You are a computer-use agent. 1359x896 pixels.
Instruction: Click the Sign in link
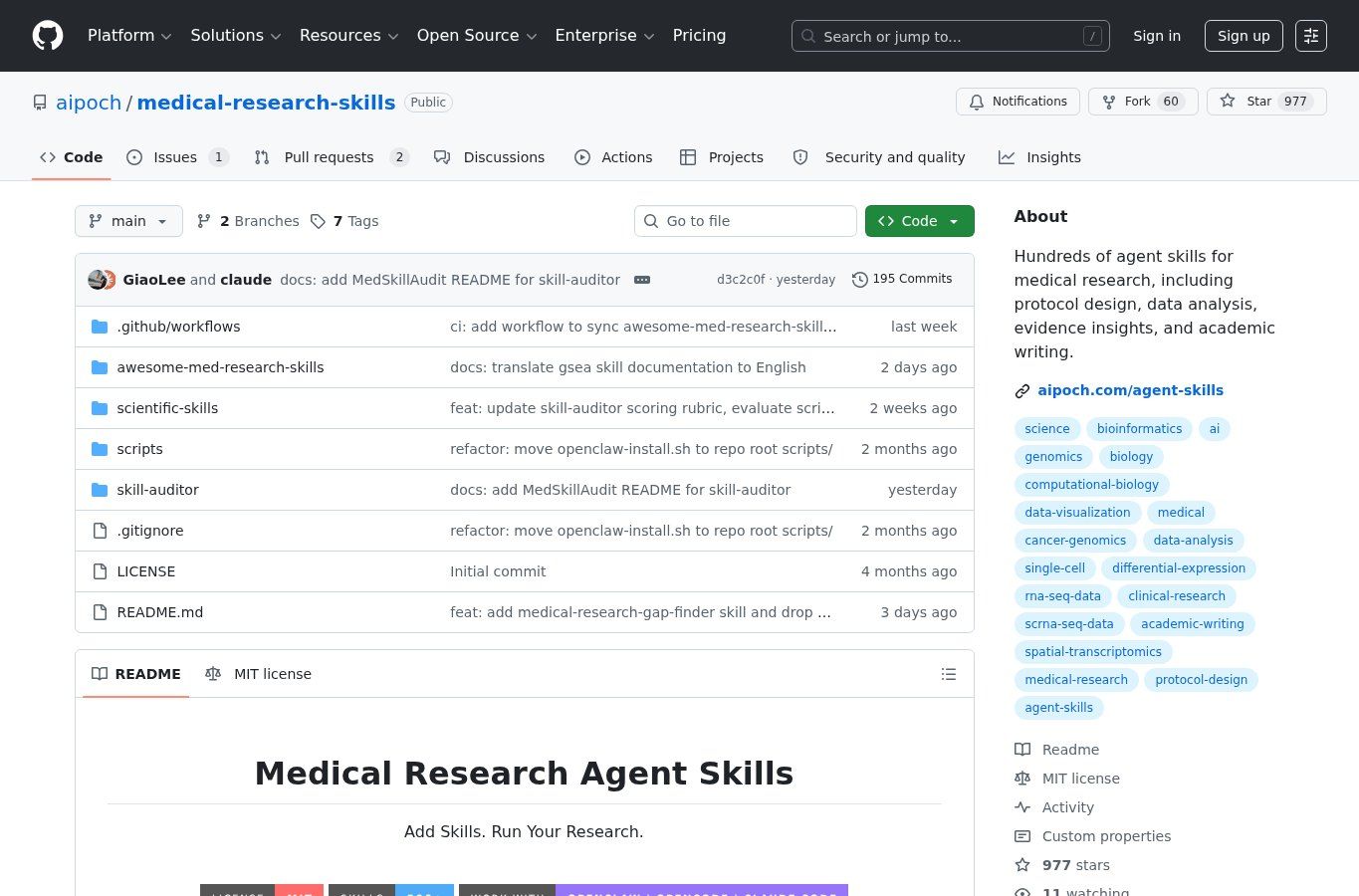point(1157,36)
